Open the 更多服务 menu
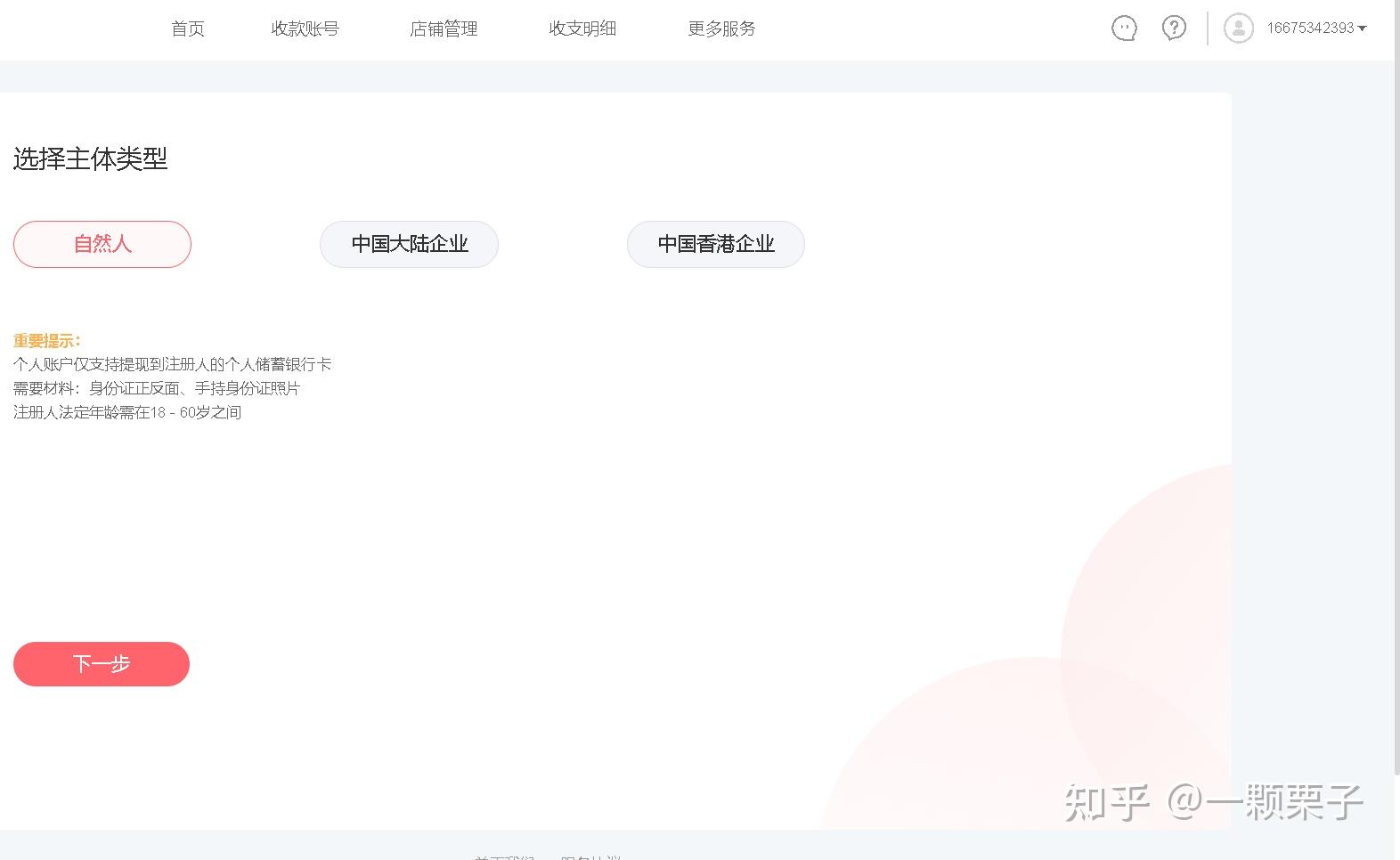 tap(721, 28)
